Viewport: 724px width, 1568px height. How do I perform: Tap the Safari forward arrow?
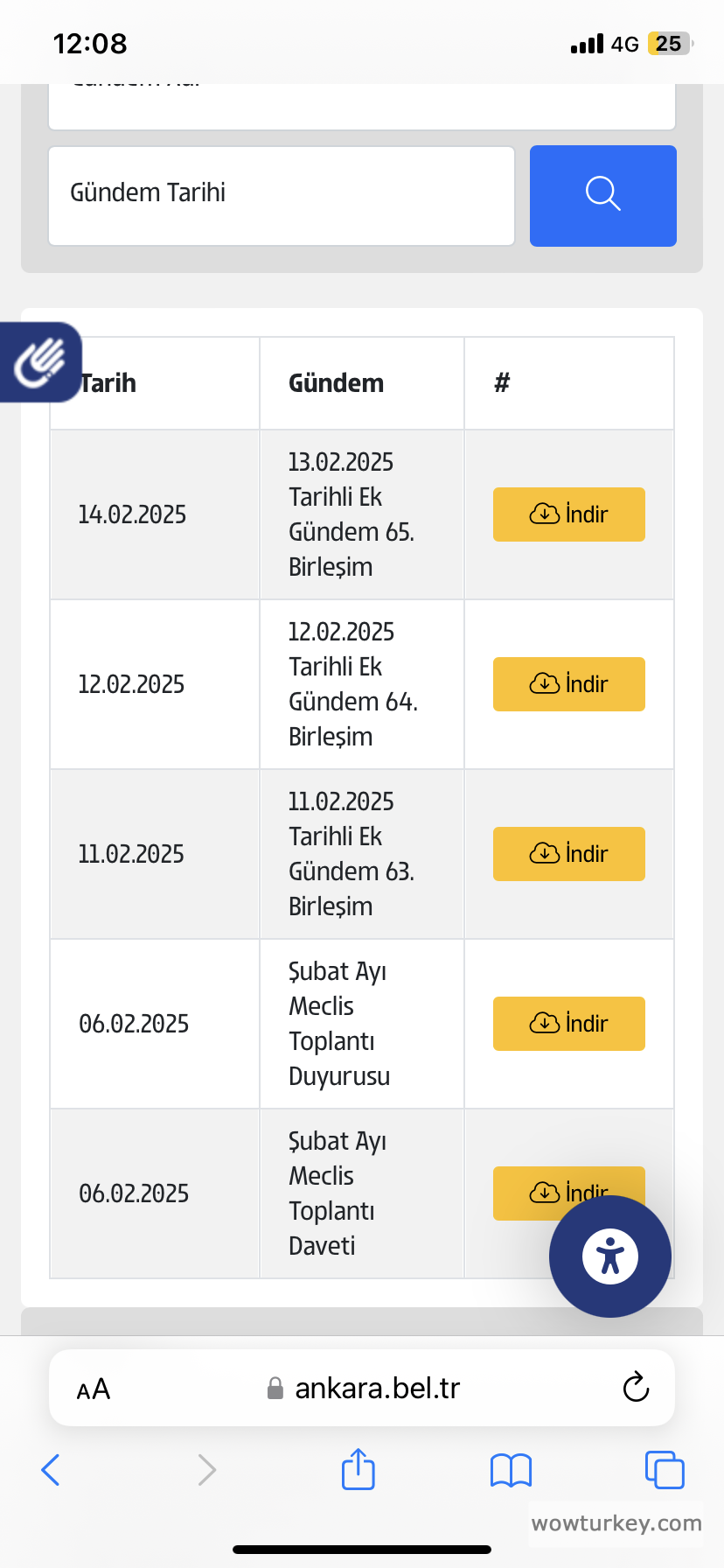(x=206, y=1470)
